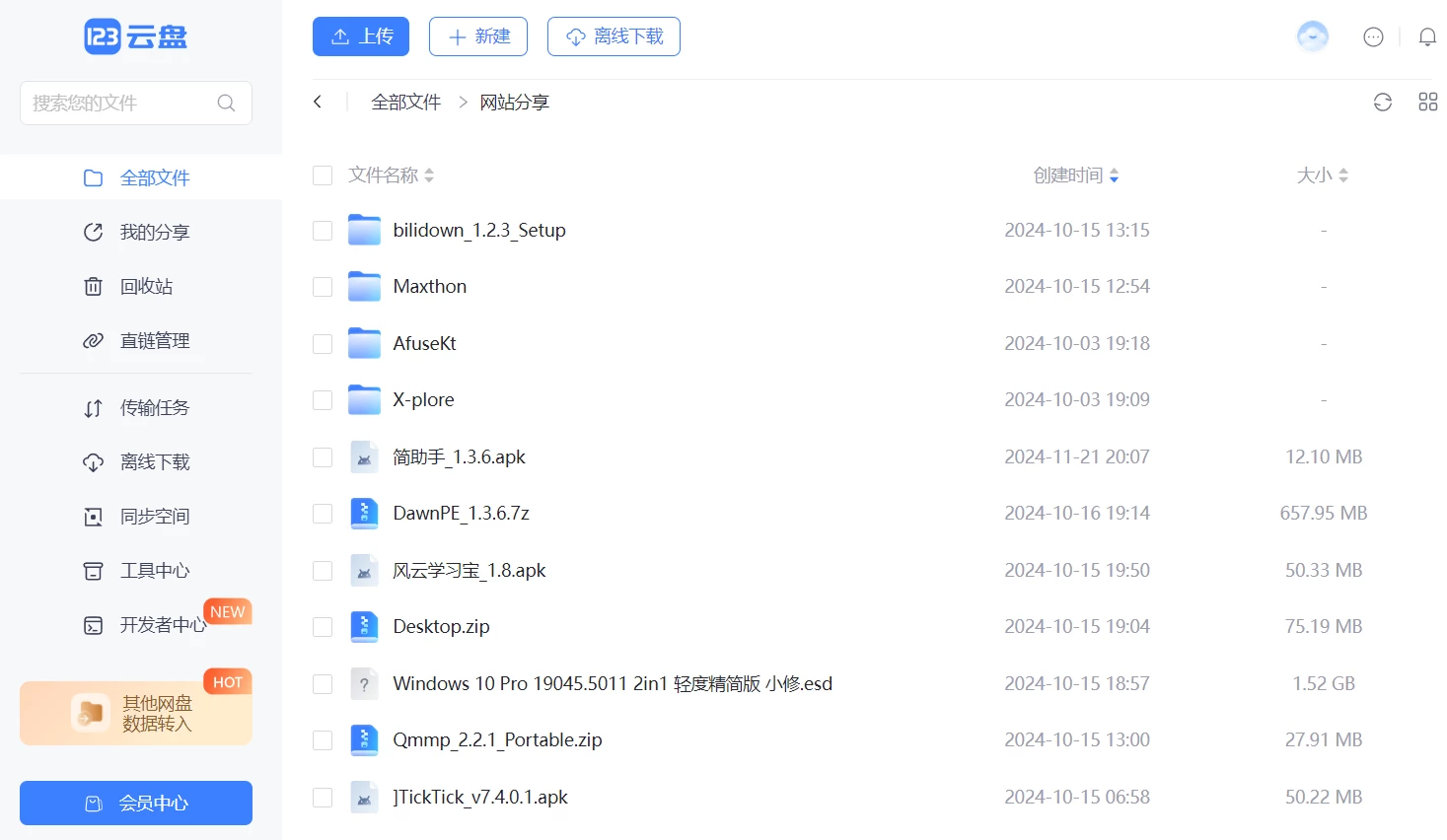Click the 离线下载 toolbar button
This screenshot has height=840, width=1447.
[x=614, y=36]
